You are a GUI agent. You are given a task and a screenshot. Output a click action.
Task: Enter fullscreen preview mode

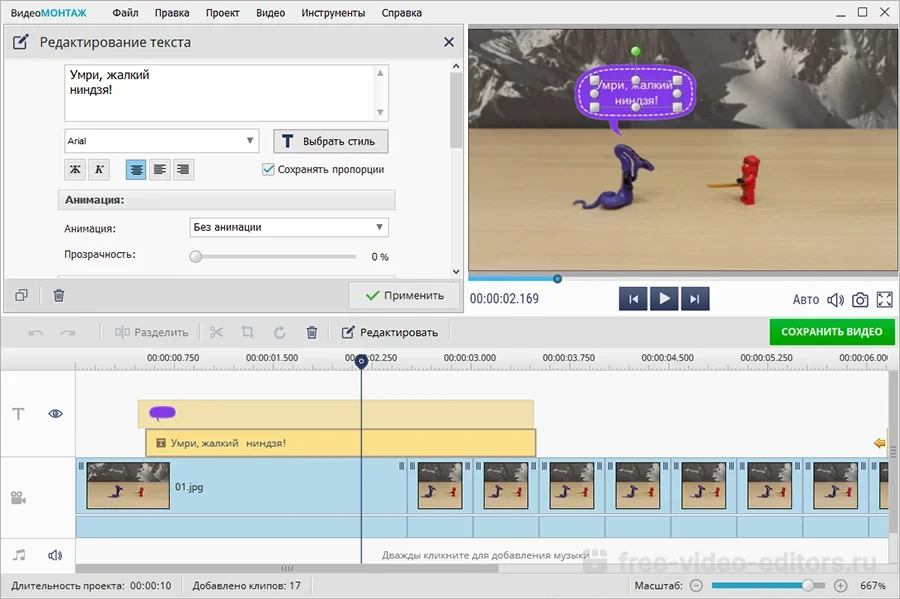tap(885, 299)
